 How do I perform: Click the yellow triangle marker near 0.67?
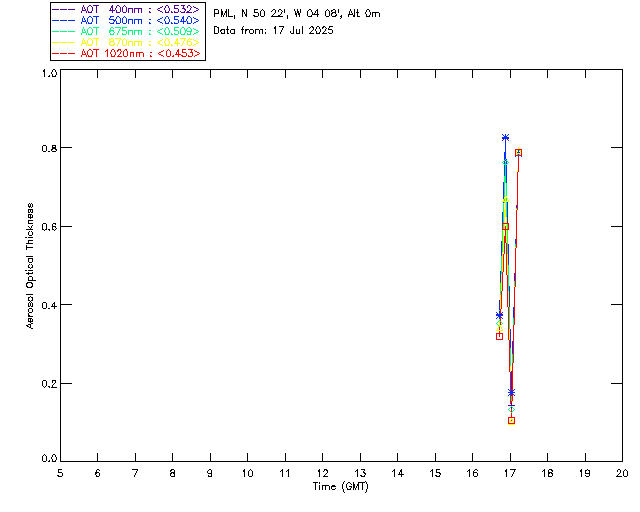[x=506, y=199]
